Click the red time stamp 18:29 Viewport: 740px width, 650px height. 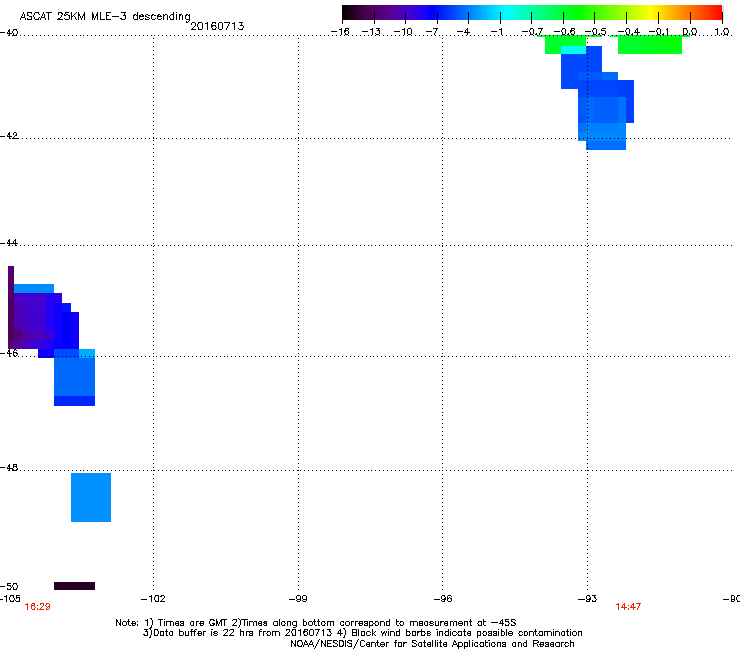[37, 607]
